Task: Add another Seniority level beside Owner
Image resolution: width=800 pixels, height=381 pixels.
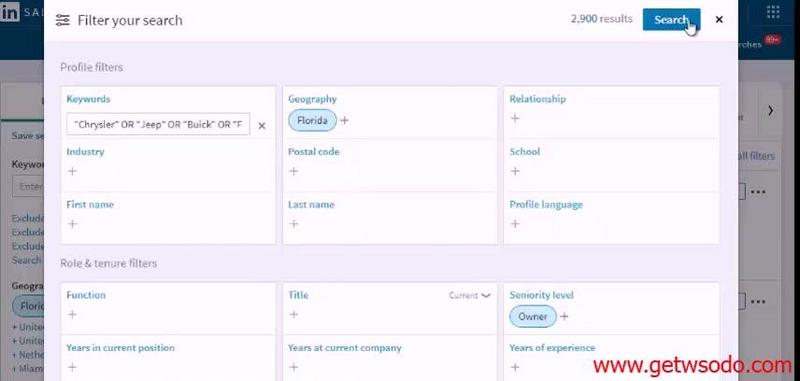Action: coord(564,316)
